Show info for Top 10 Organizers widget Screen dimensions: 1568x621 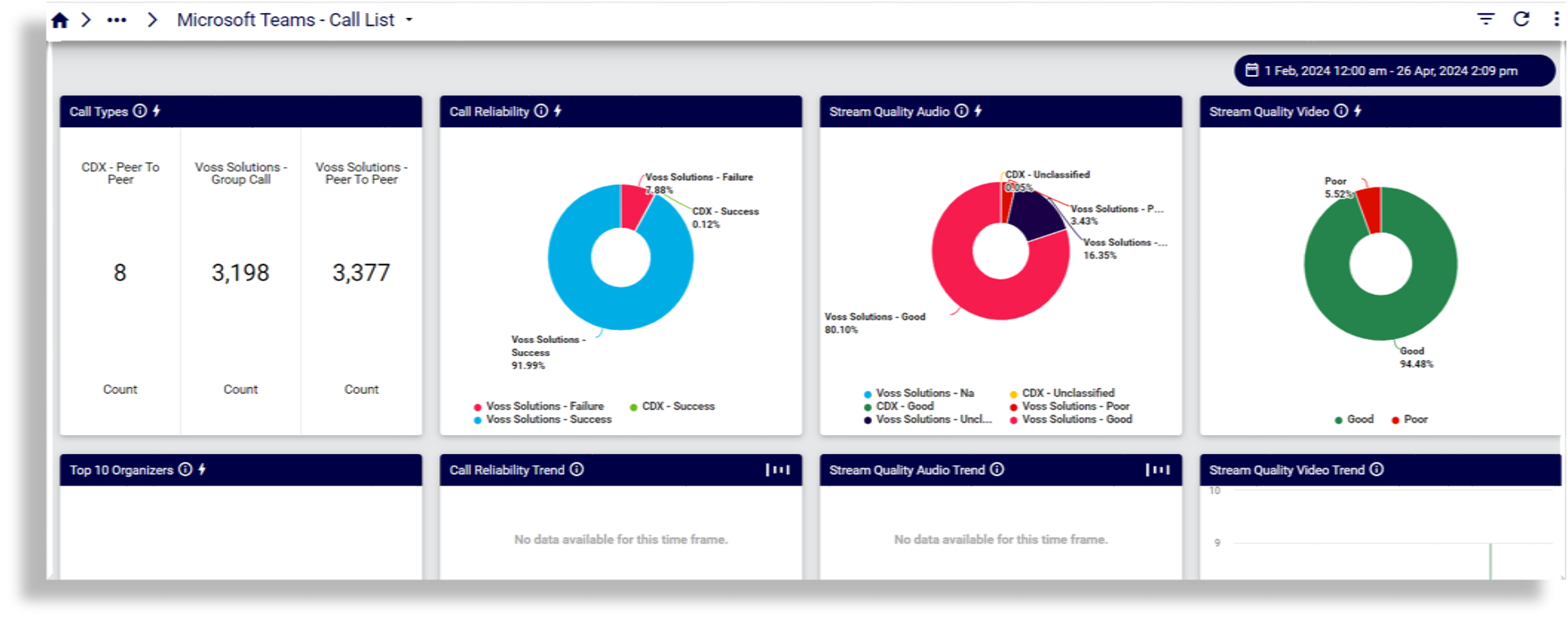186,469
